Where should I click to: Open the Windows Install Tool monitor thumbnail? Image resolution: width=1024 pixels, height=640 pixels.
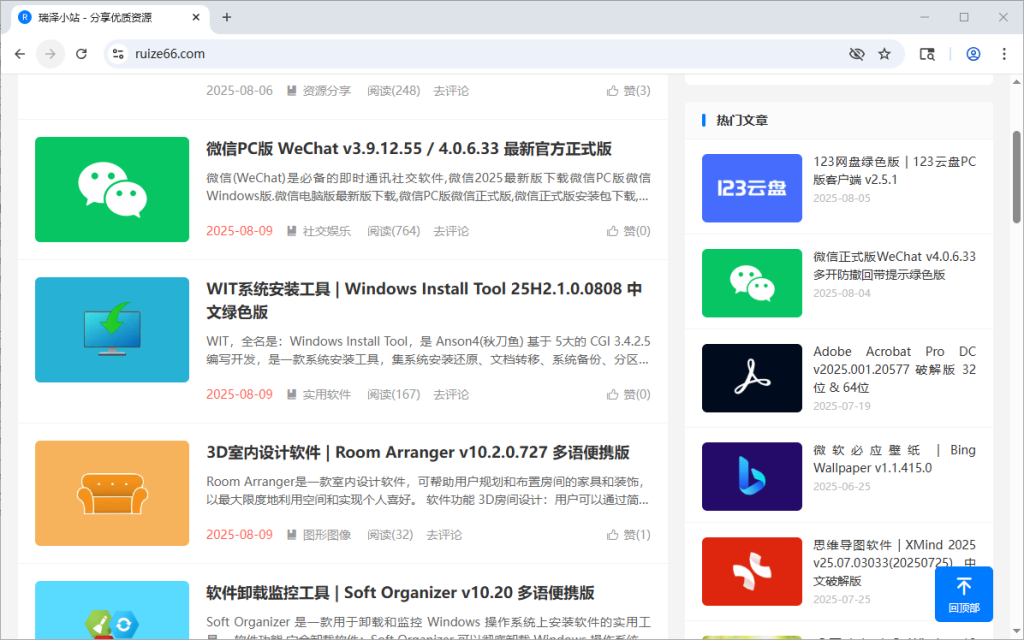point(112,330)
